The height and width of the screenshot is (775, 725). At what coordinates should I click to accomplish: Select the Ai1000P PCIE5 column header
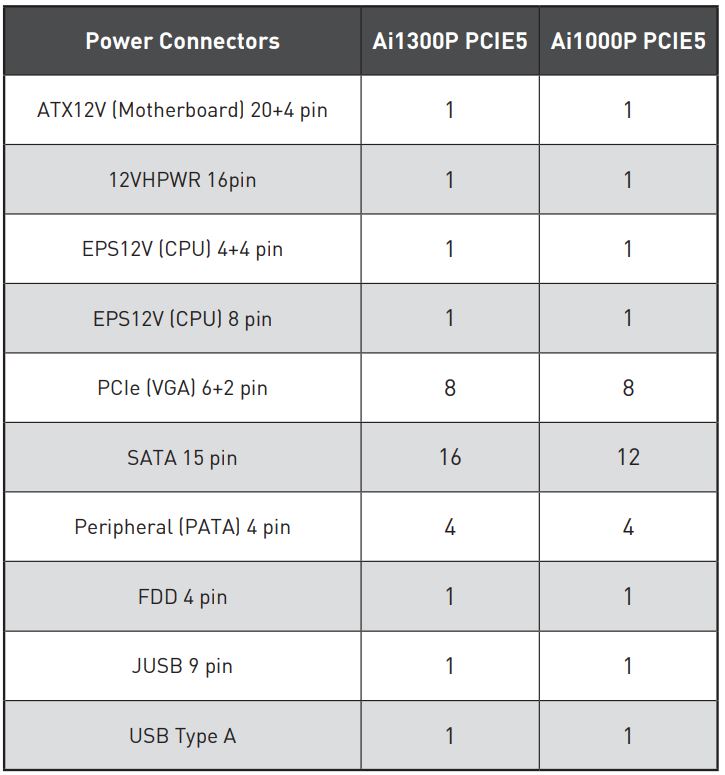click(628, 41)
